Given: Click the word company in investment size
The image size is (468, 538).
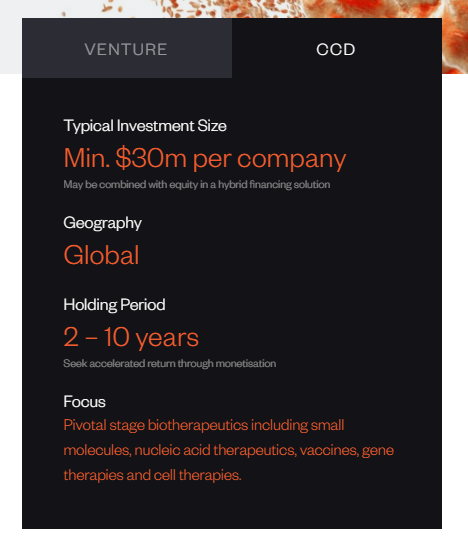Looking at the screenshot, I should [292, 160].
